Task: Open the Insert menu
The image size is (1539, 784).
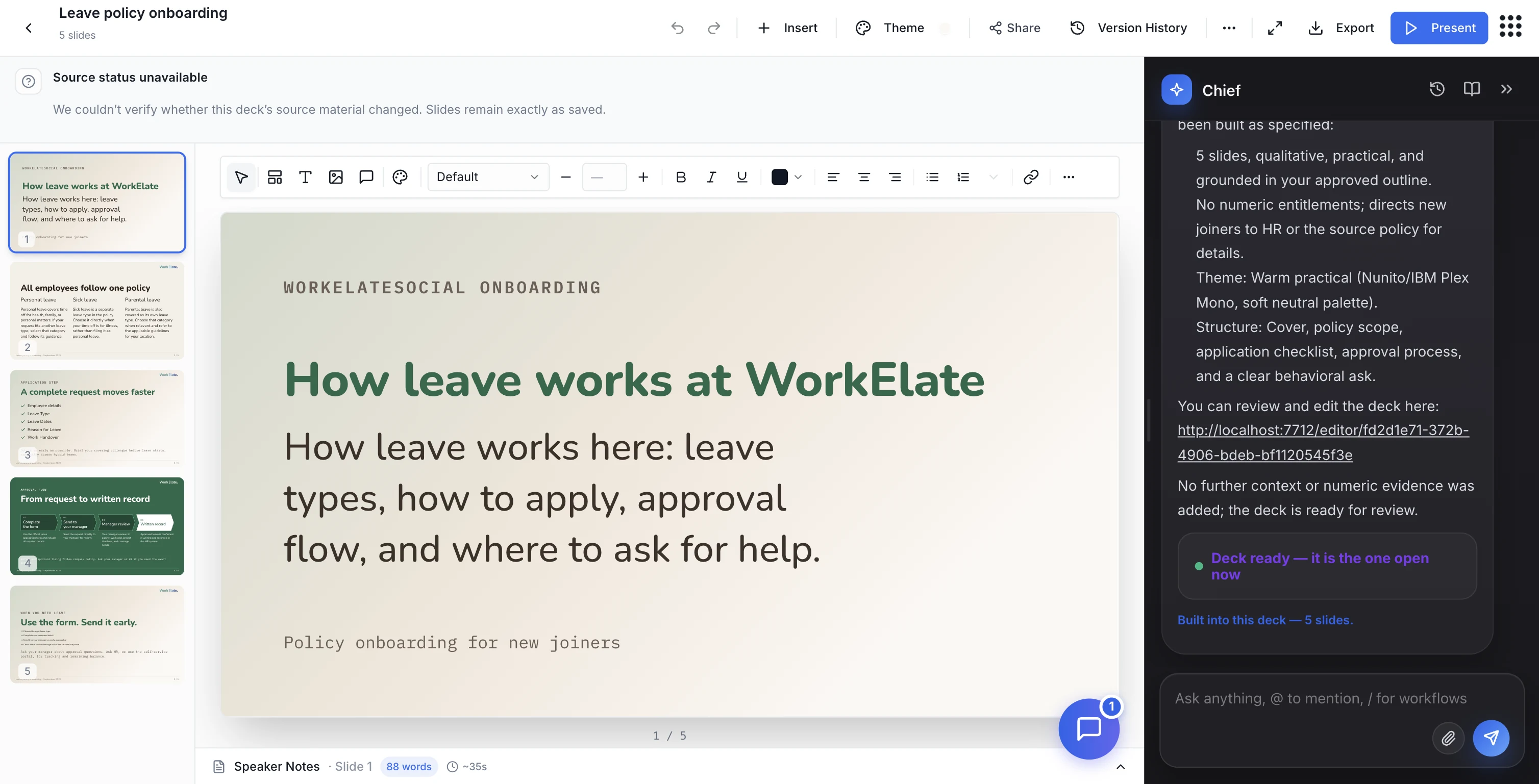Action: click(x=787, y=28)
